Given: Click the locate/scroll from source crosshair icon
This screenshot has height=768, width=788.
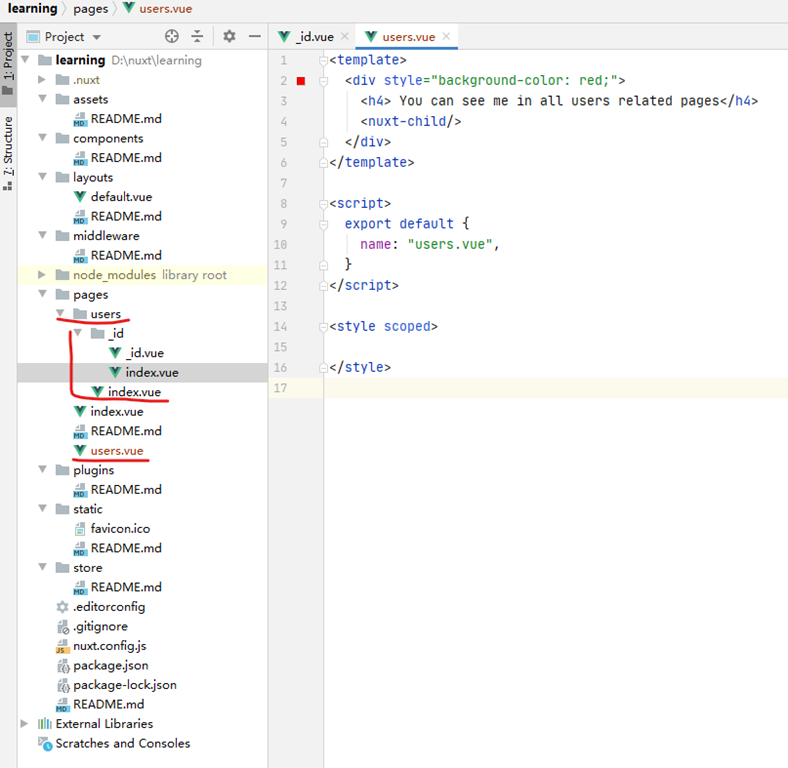Looking at the screenshot, I should [x=172, y=36].
